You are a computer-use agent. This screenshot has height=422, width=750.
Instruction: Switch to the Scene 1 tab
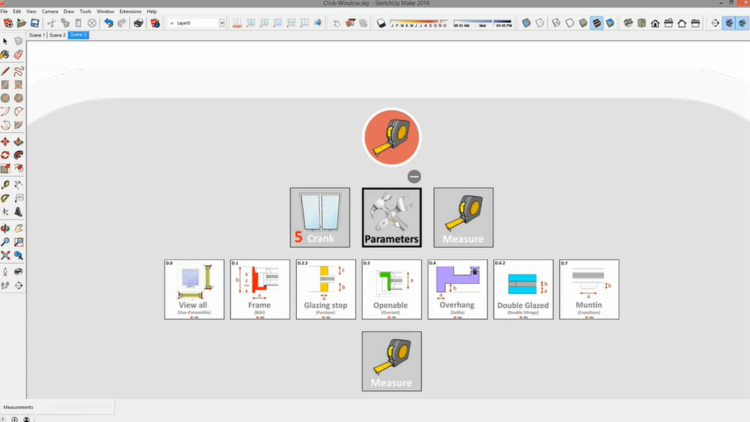click(x=37, y=35)
